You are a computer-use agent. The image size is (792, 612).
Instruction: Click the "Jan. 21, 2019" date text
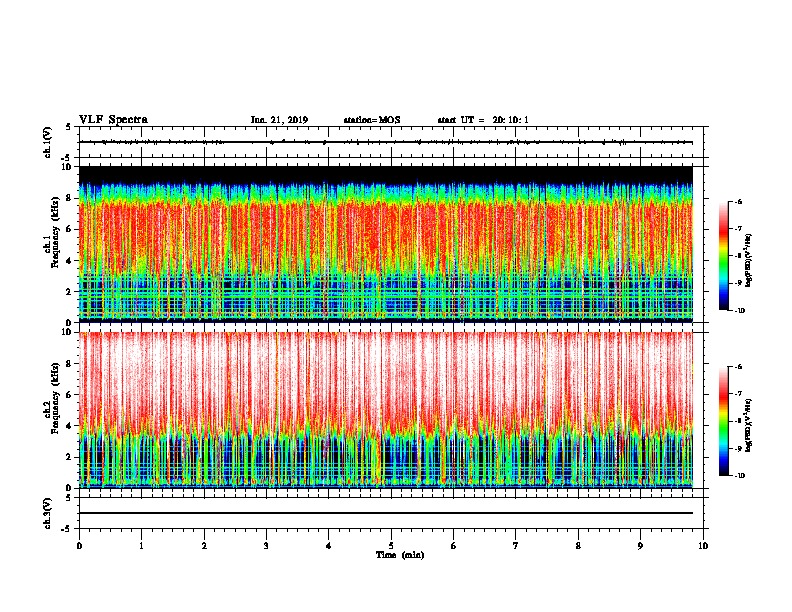point(279,120)
